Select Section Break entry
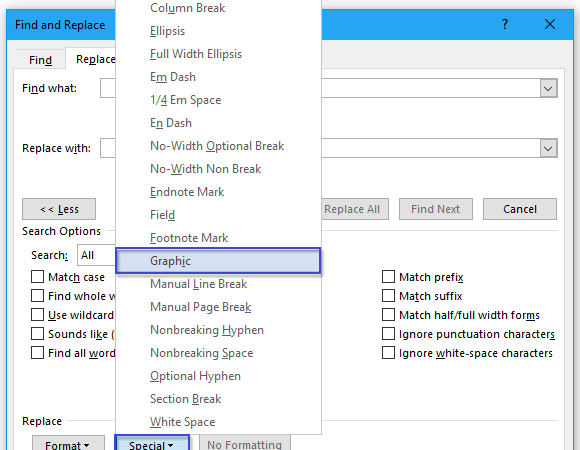This screenshot has width=580, height=450. coord(218,399)
